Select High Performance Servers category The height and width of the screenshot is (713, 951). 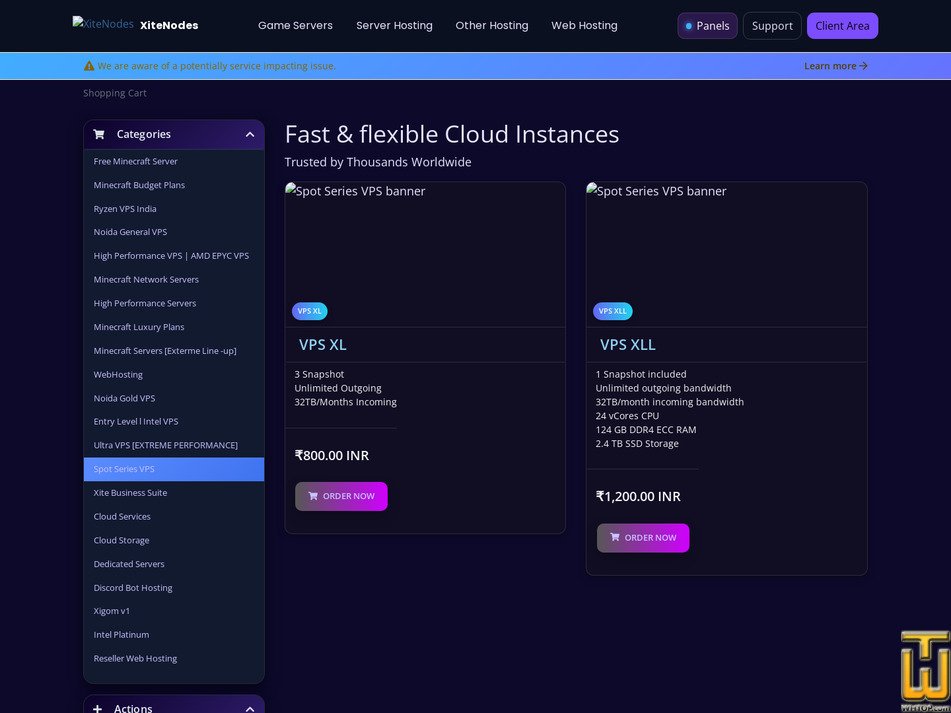pos(173,303)
